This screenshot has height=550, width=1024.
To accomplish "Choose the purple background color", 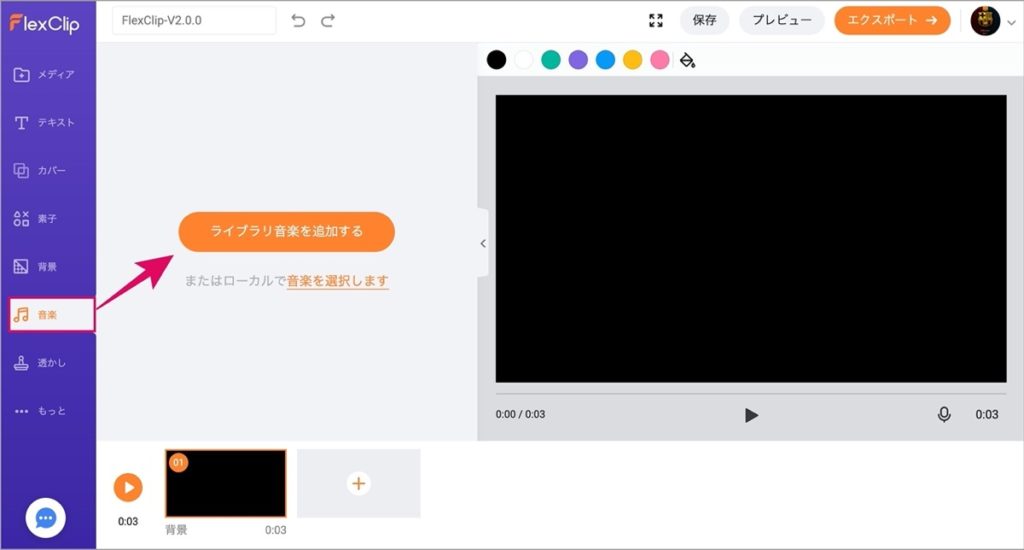I will click(578, 60).
